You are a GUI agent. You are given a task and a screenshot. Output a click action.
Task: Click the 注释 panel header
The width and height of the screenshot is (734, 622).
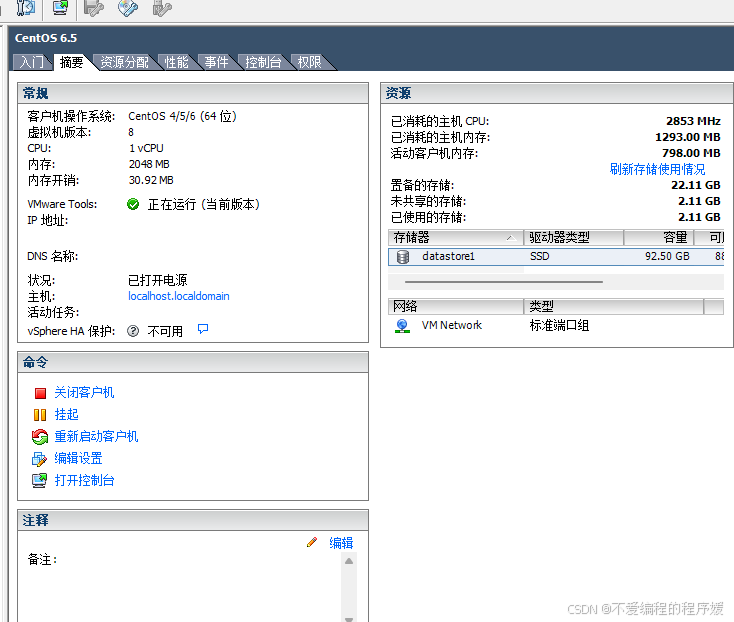[x=193, y=520]
